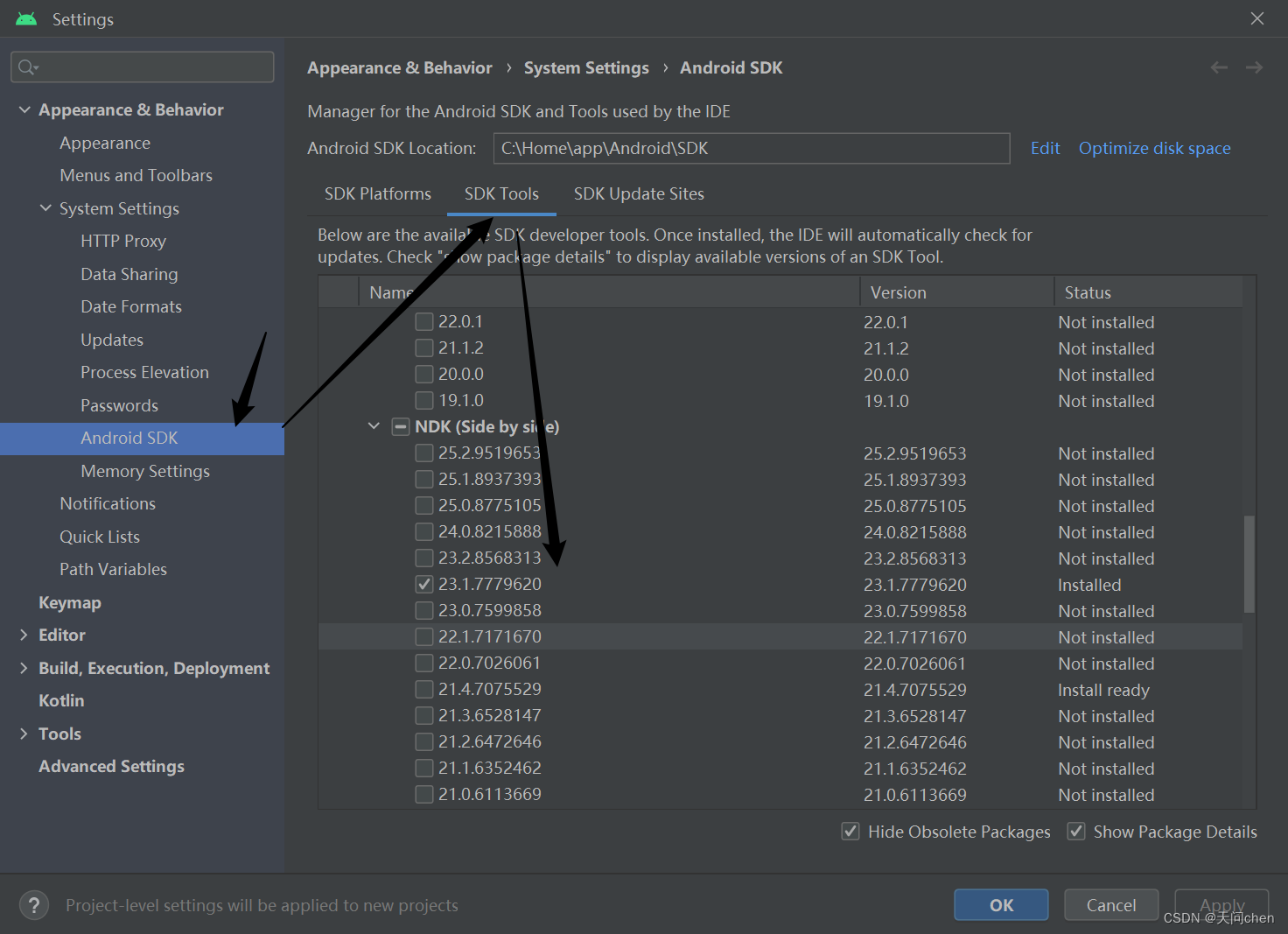Screen dimensions: 1288x934
Task: Click the Cancel button
Action: coord(1111,905)
